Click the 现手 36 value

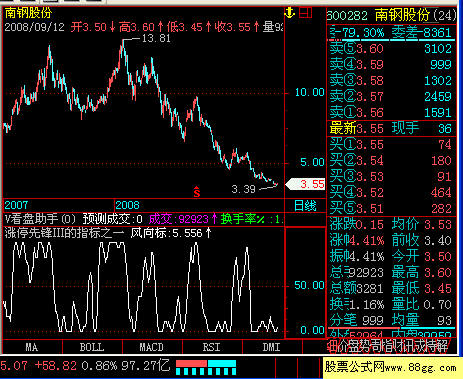[x=422, y=128]
